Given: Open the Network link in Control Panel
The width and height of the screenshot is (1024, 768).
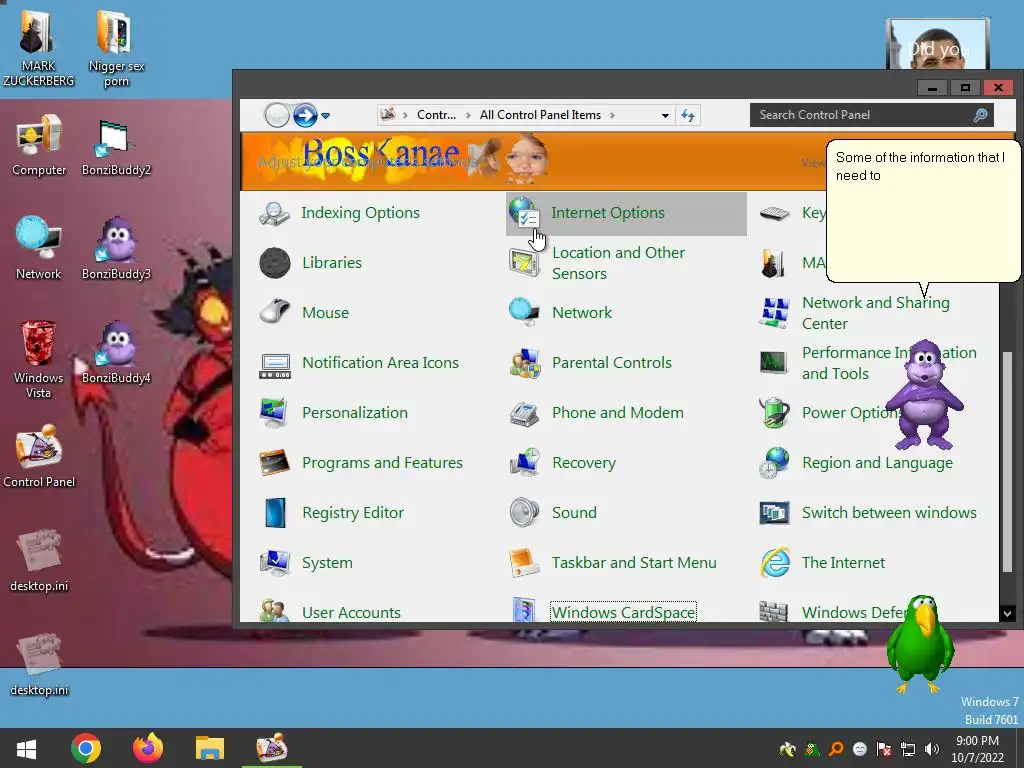Looking at the screenshot, I should pos(582,313).
